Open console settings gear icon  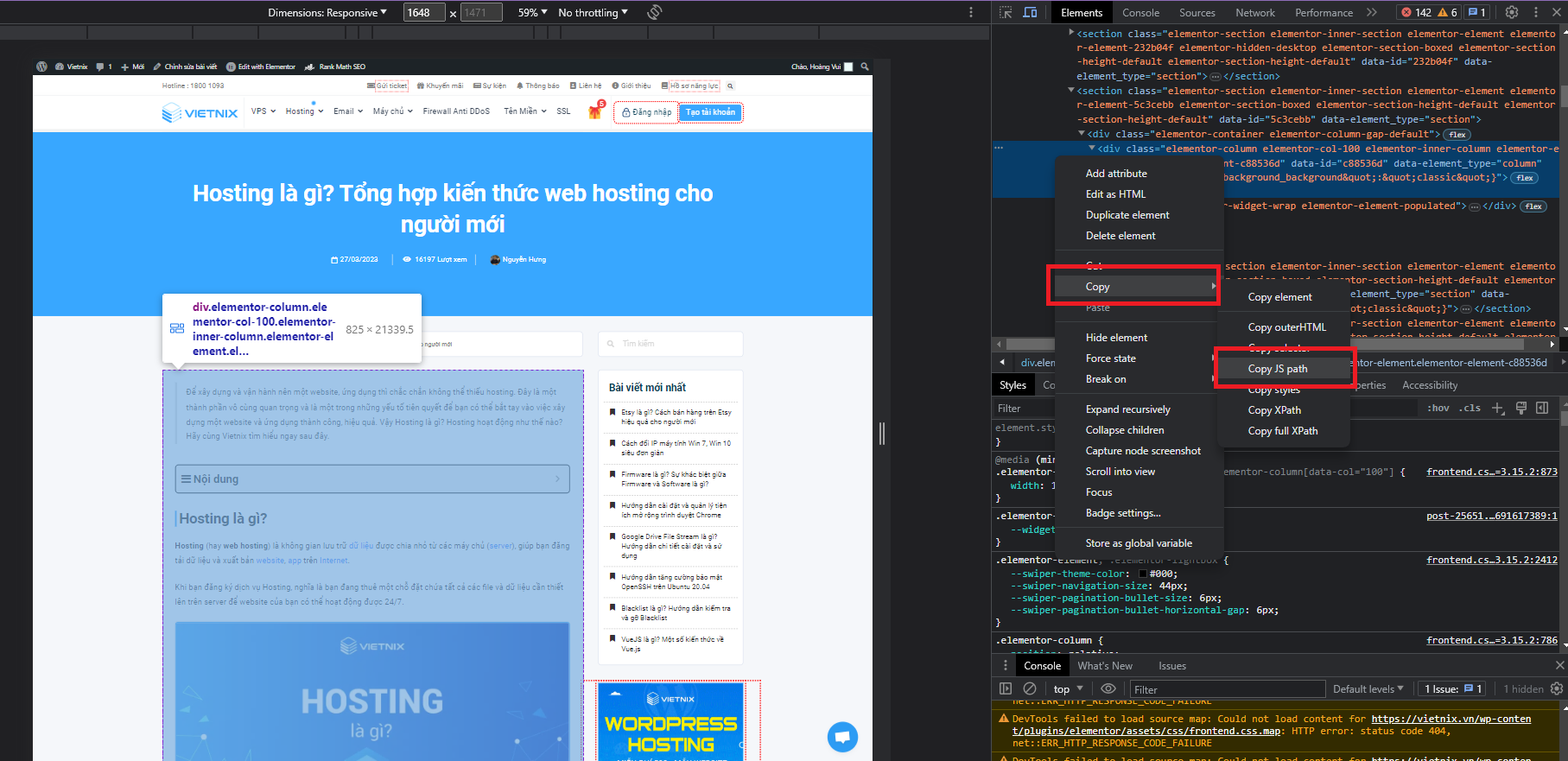(x=1557, y=688)
